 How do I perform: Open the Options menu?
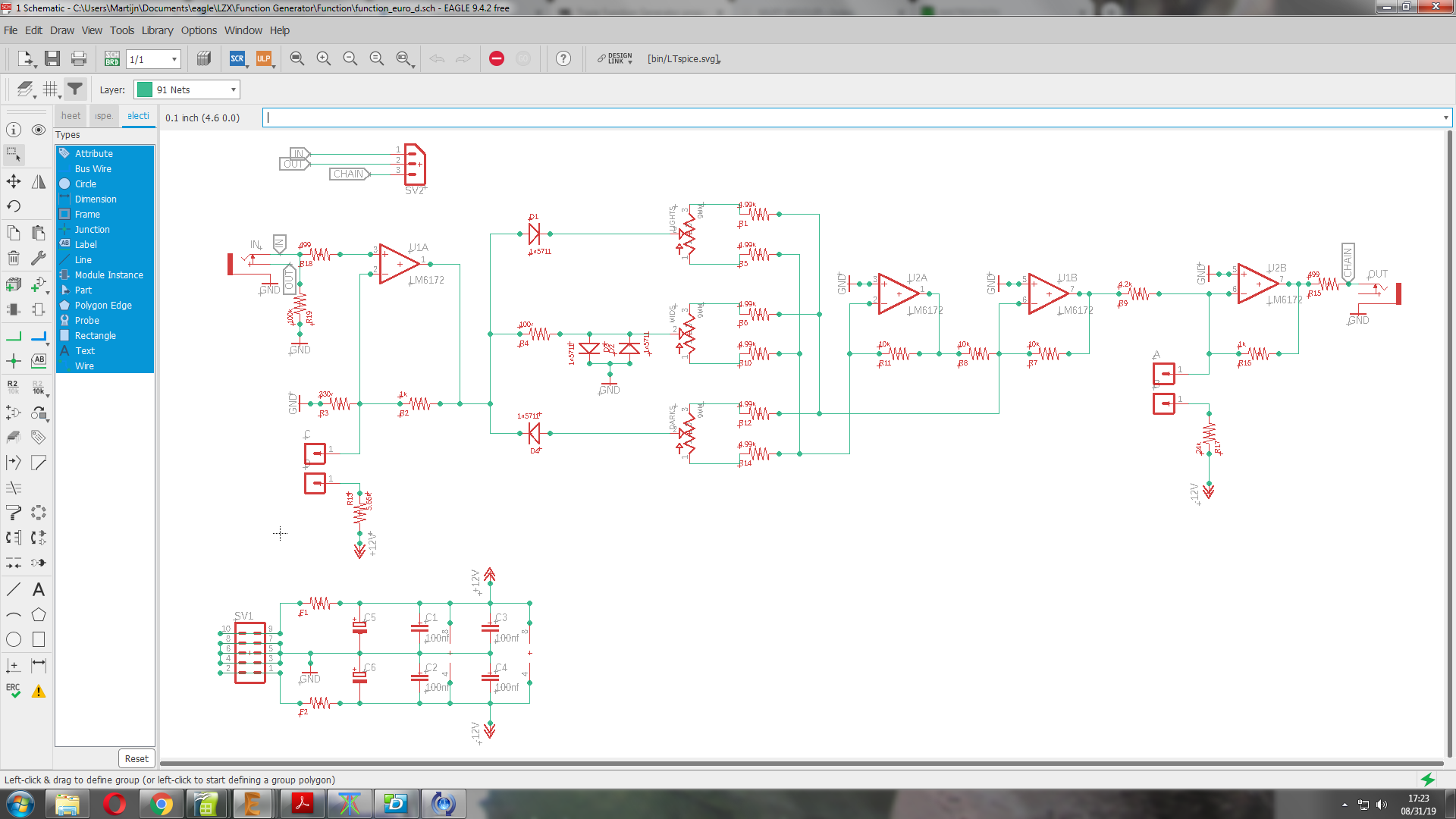(x=199, y=30)
